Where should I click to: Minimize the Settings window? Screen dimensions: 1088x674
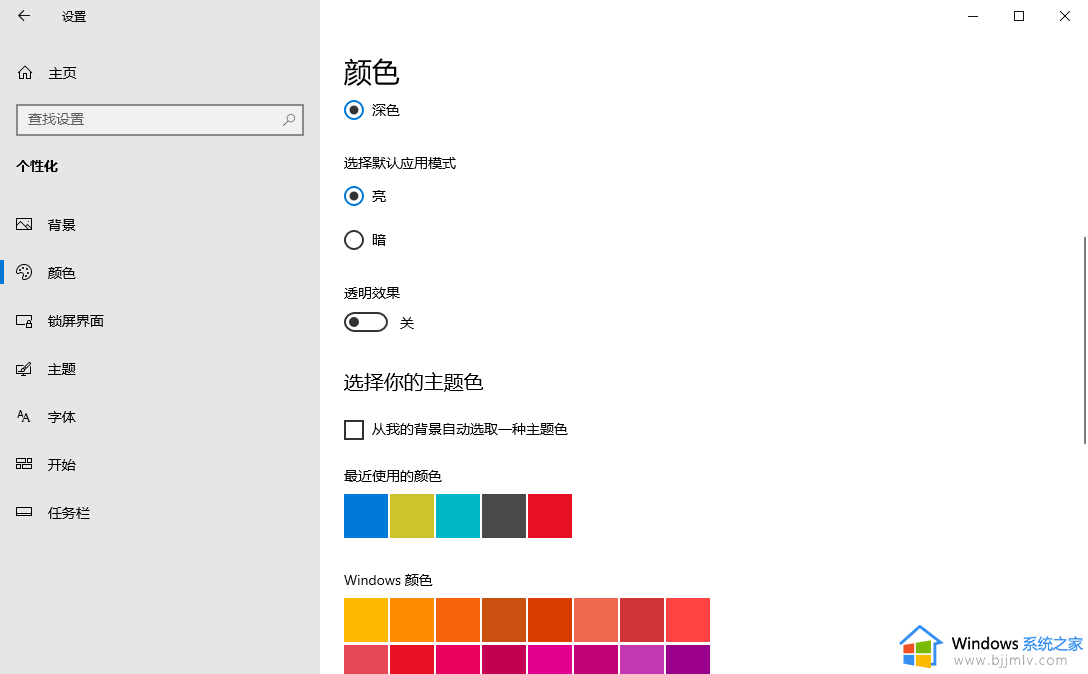(973, 16)
